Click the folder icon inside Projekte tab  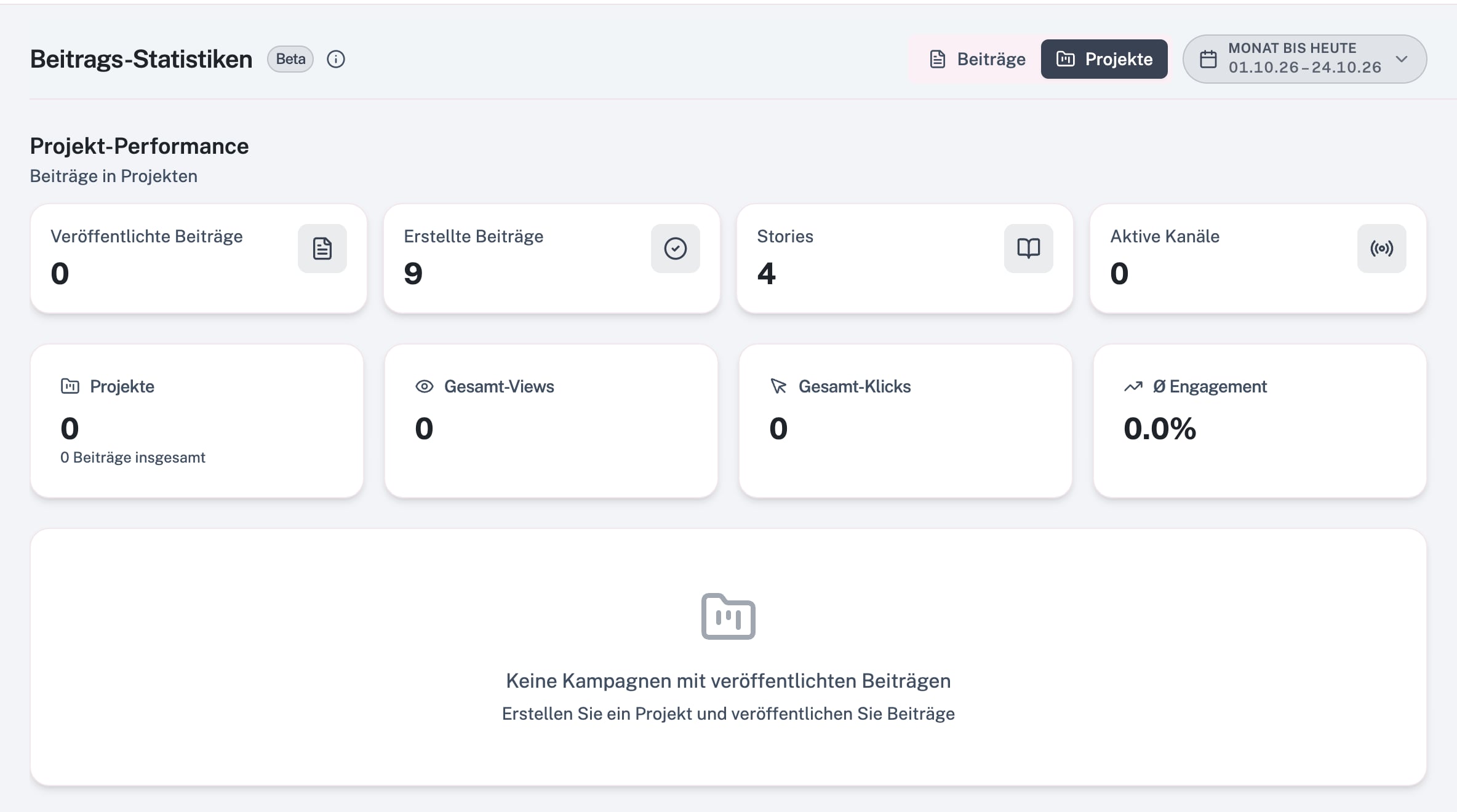pos(1066,59)
